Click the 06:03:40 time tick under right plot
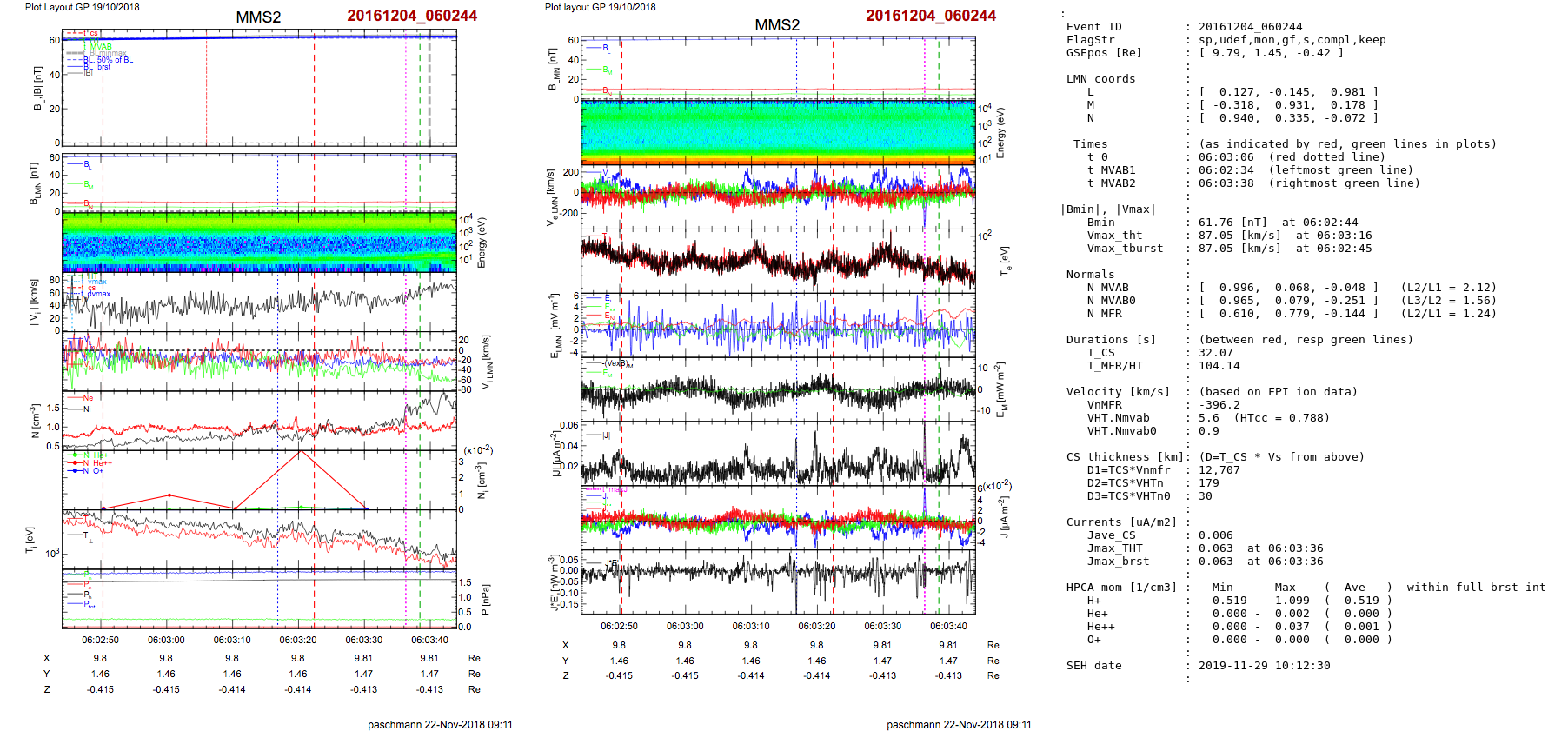This screenshot has width=1568, height=731. tap(948, 626)
